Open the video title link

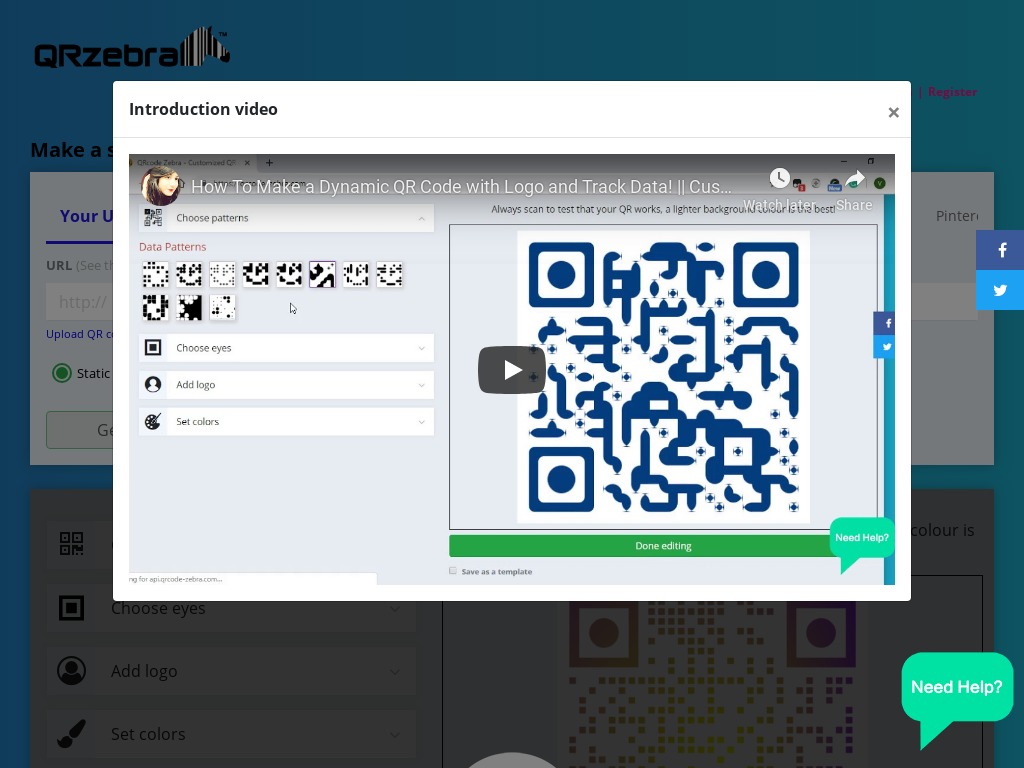pyautogui.click(x=461, y=187)
